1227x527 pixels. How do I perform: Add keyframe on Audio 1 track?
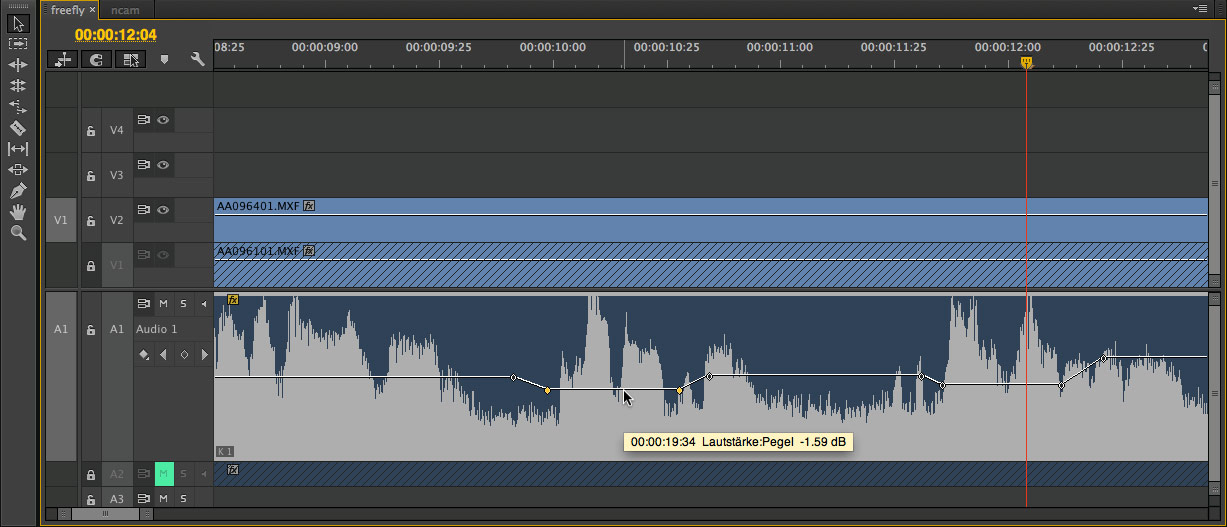[x=184, y=354]
